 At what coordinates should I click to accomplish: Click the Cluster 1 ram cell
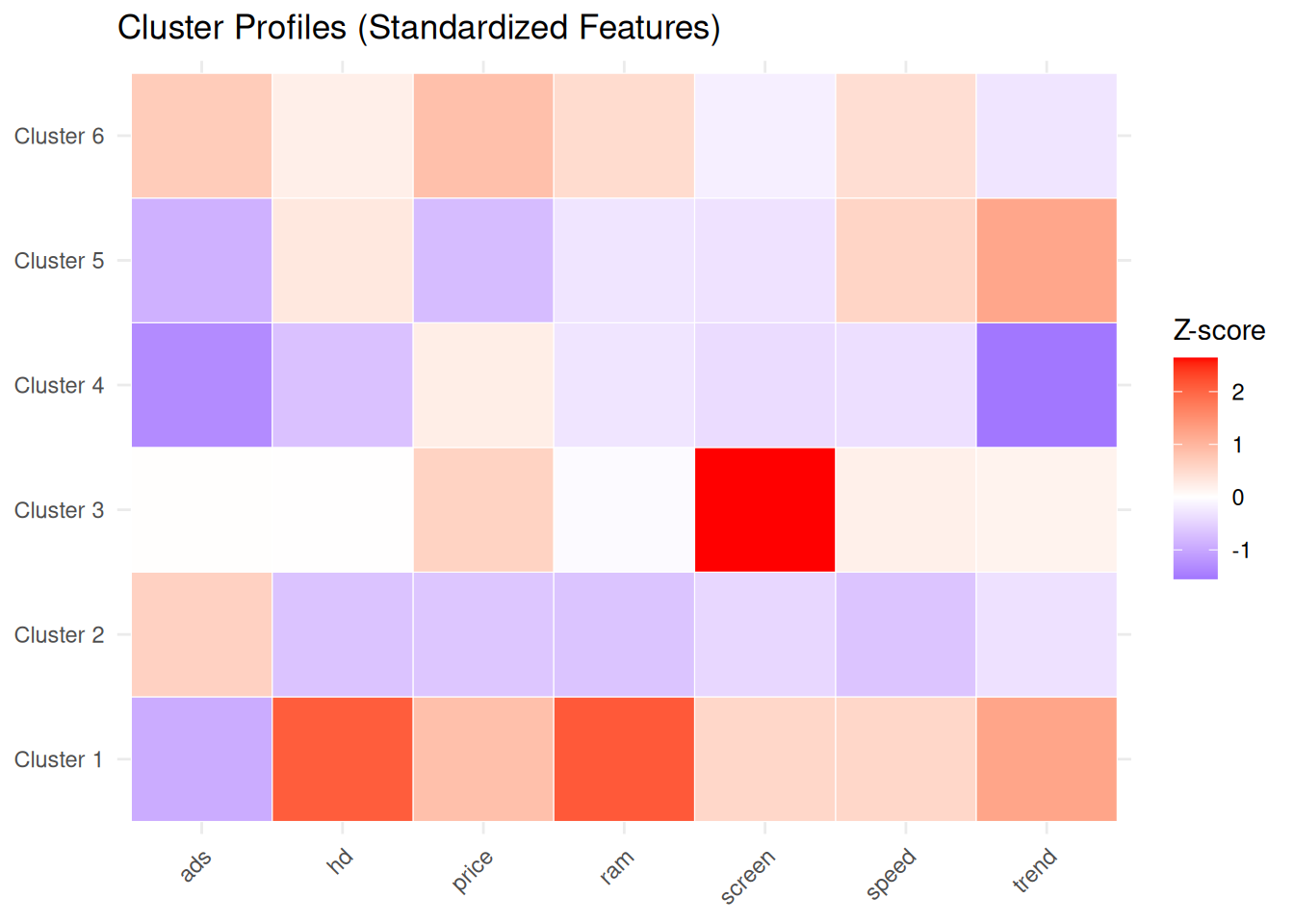coord(624,759)
